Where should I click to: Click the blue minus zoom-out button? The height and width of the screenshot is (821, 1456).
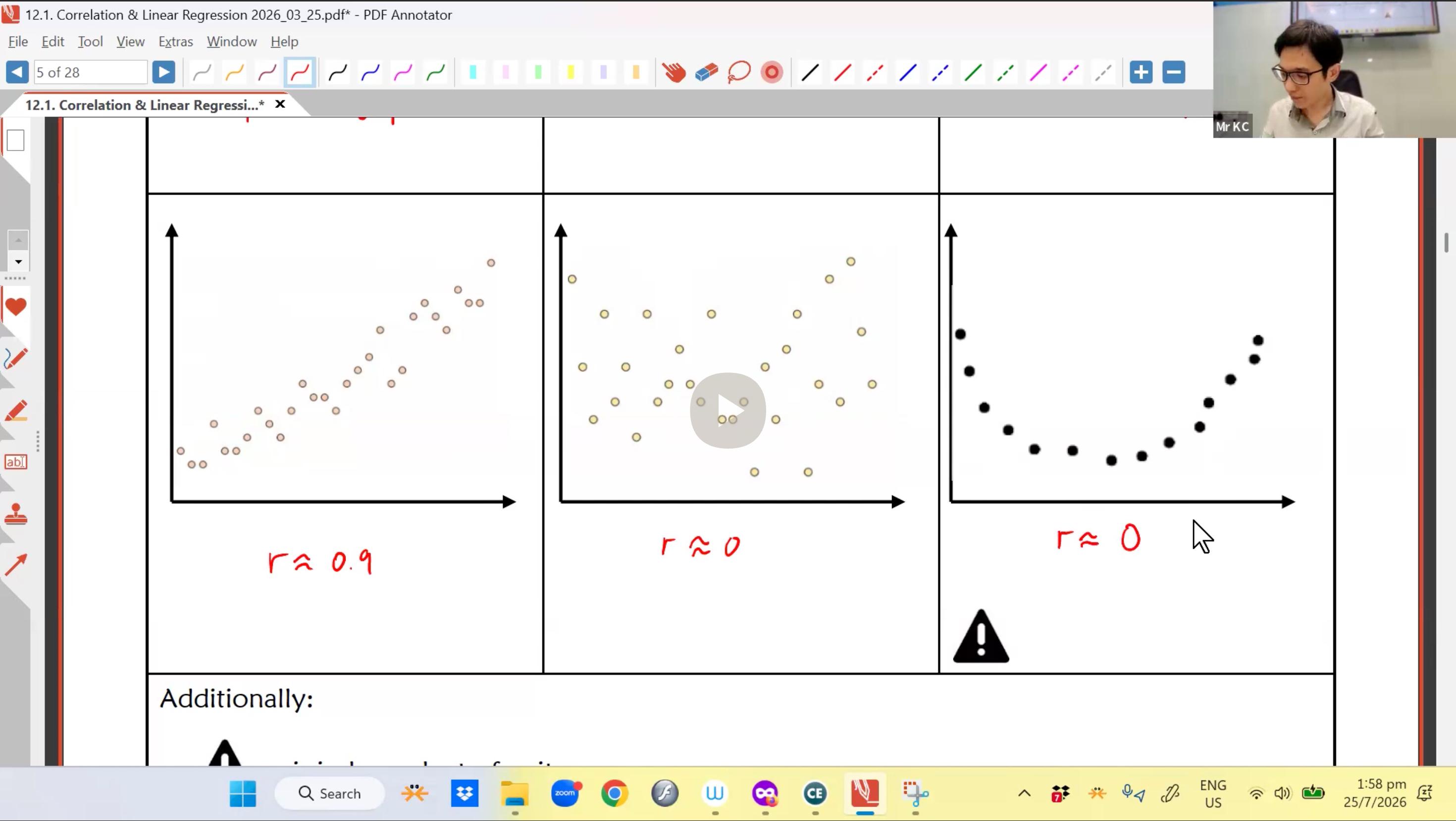tap(1174, 72)
